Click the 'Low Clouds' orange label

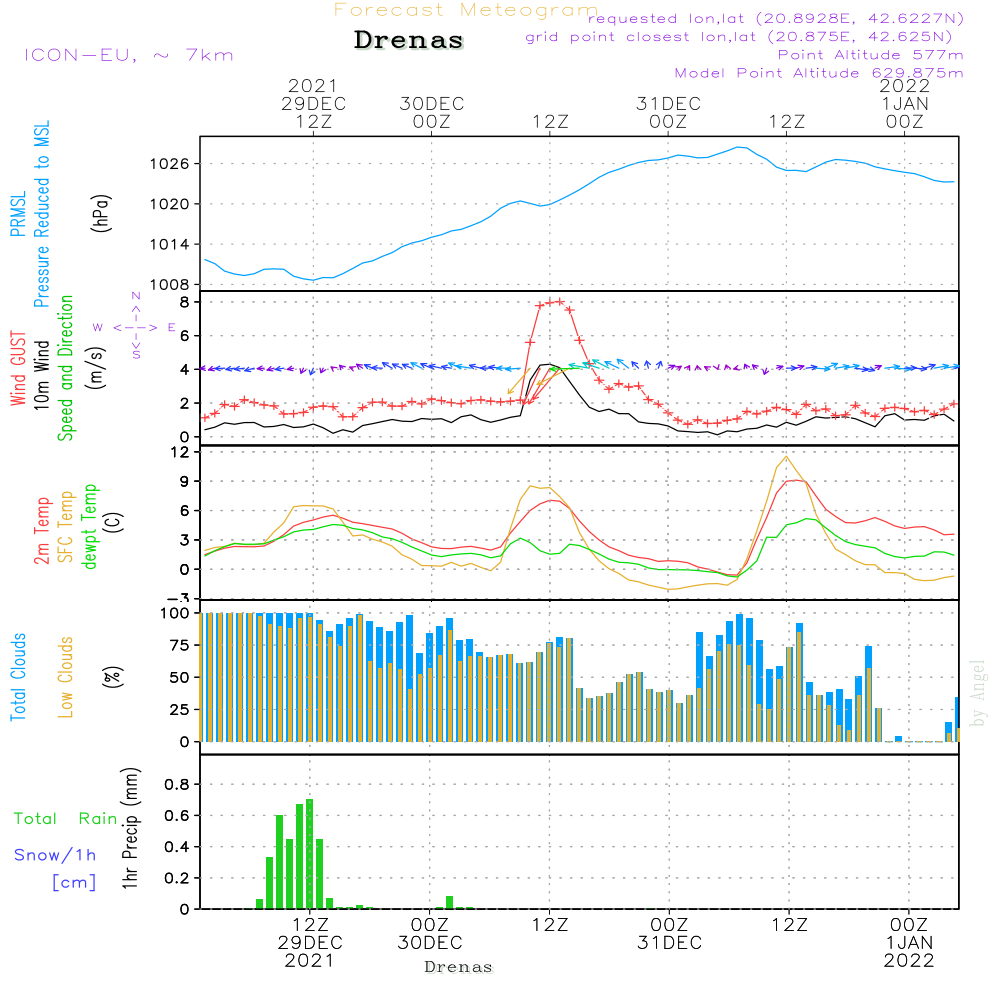66,677
